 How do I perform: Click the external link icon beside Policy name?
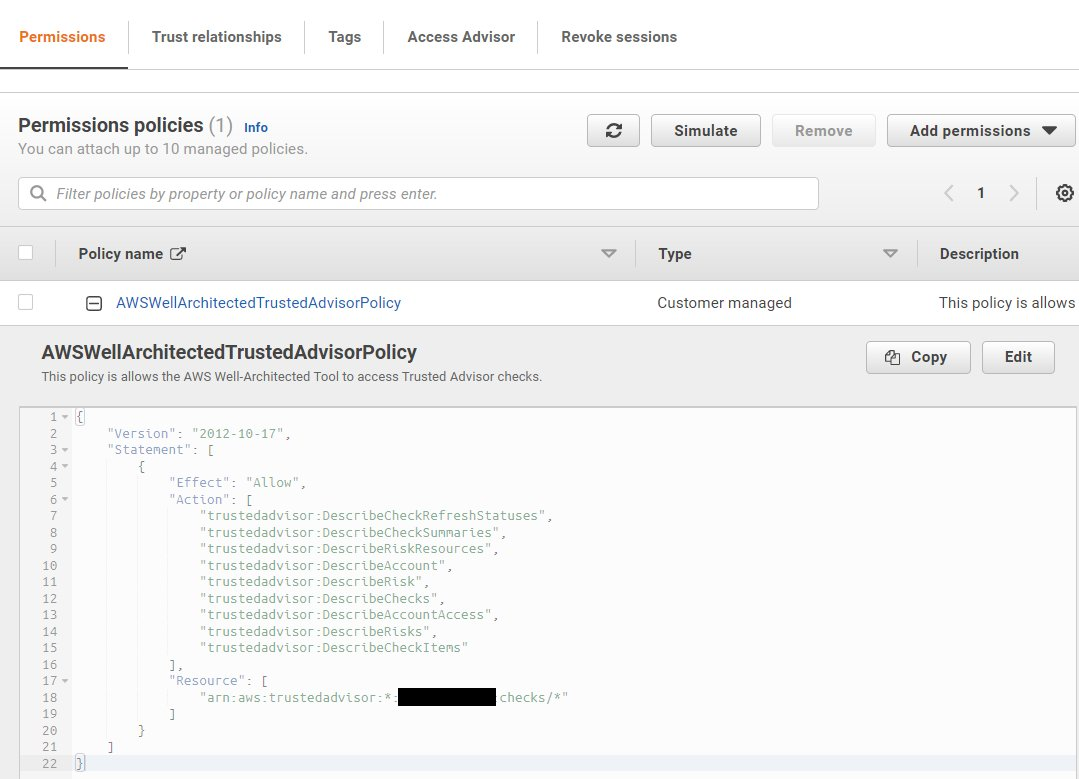point(178,254)
